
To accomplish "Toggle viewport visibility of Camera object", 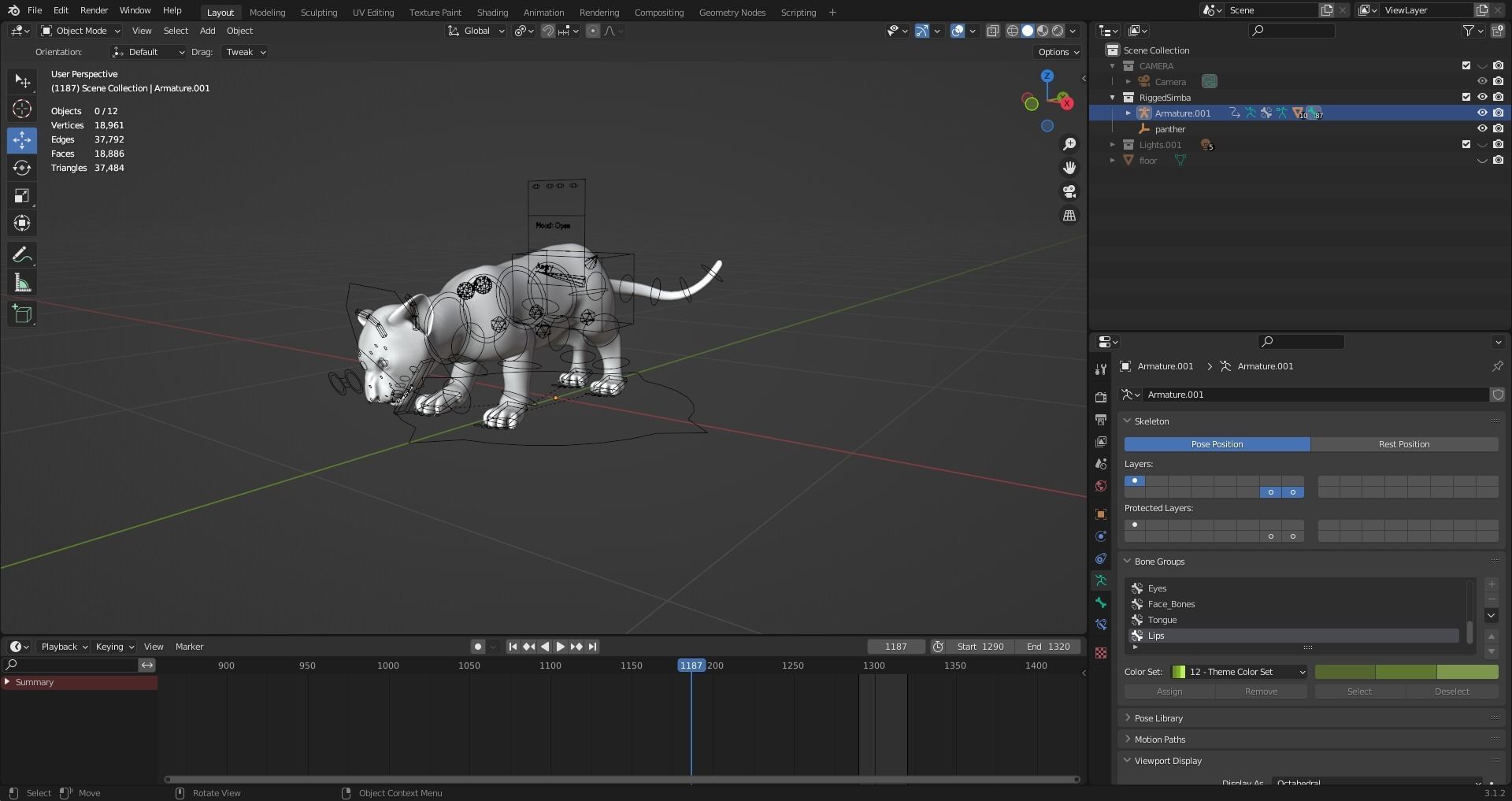I will point(1482,81).
